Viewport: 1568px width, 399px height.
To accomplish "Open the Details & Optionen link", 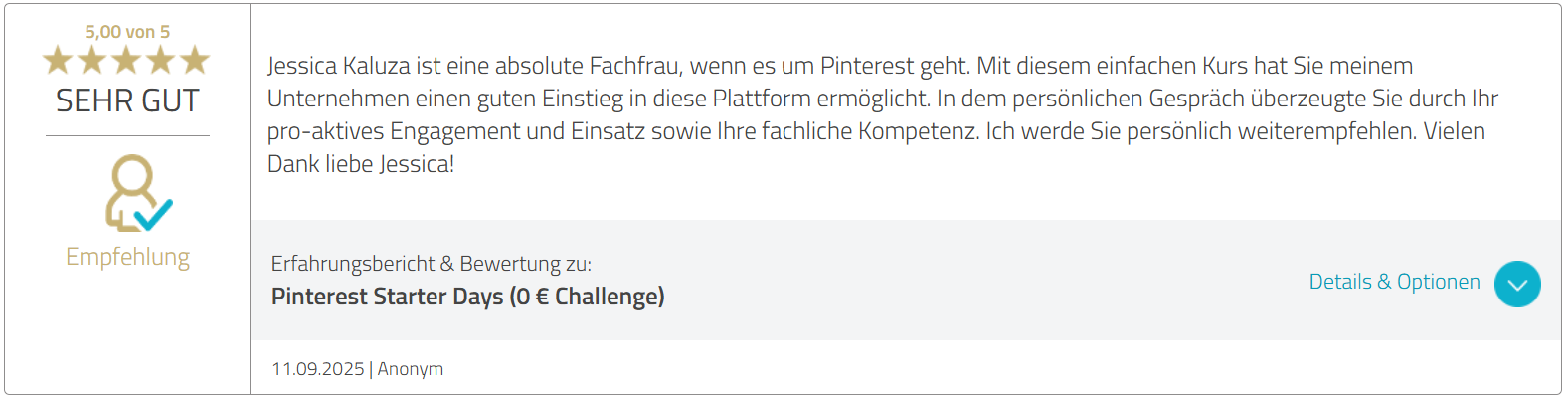I will 1394,282.
